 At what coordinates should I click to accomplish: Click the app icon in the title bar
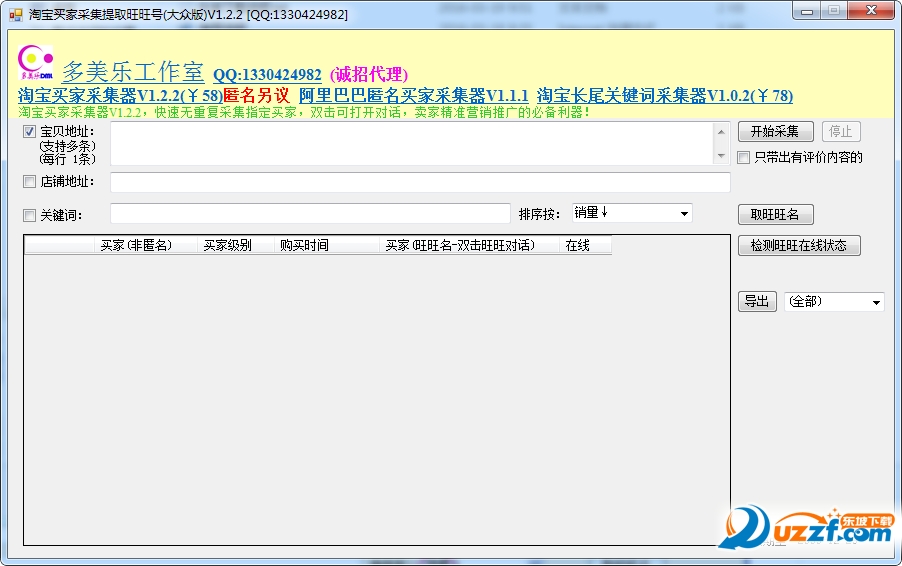point(16,14)
